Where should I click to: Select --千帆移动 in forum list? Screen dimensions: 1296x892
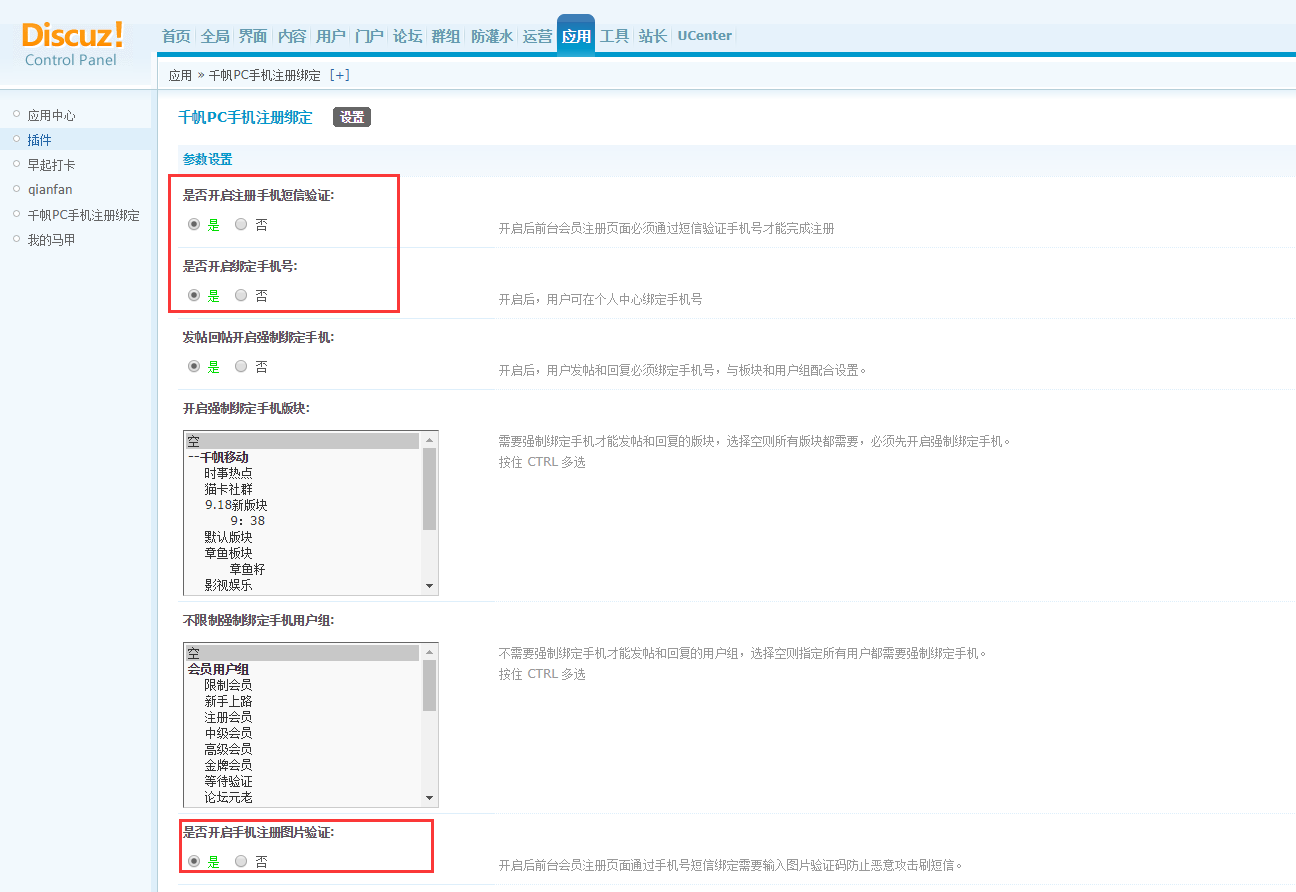pos(302,457)
